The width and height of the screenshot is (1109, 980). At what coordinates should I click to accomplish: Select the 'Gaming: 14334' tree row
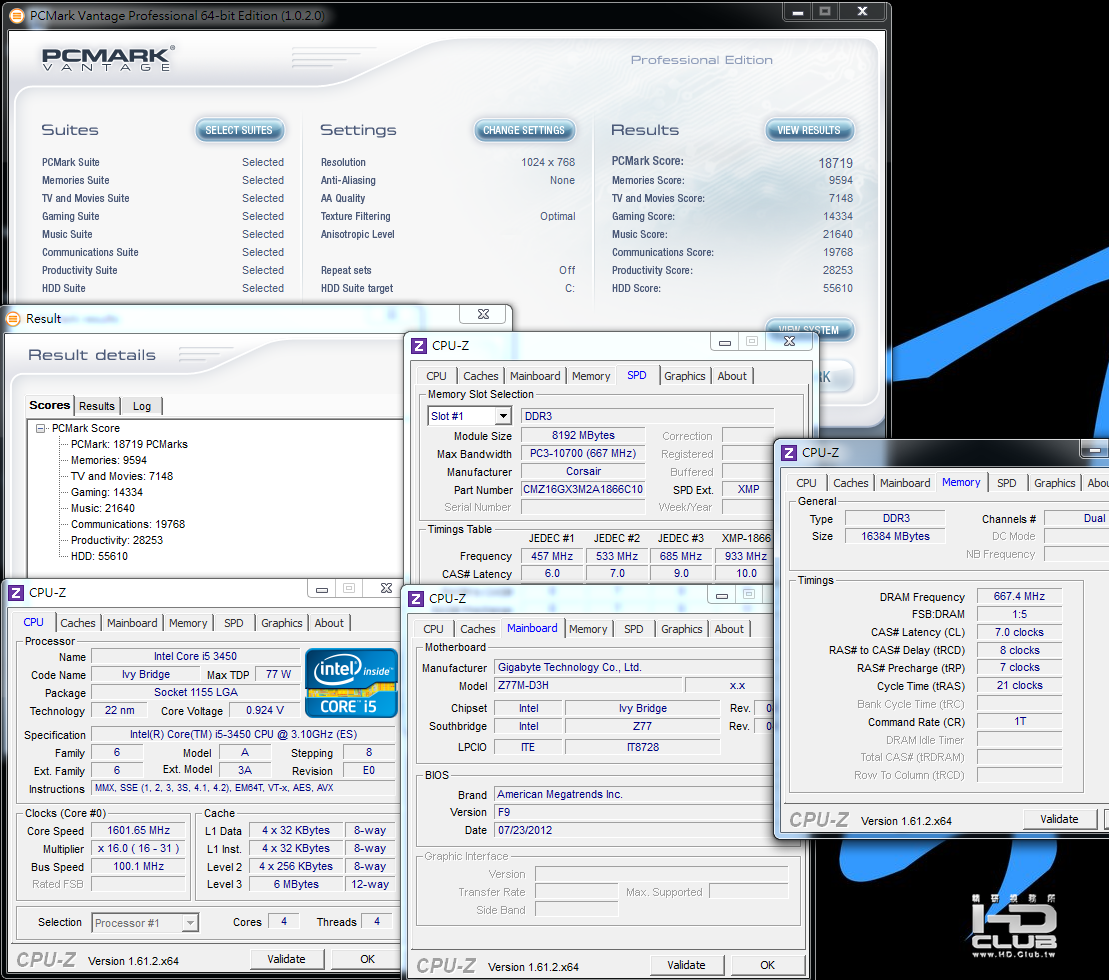(107, 492)
